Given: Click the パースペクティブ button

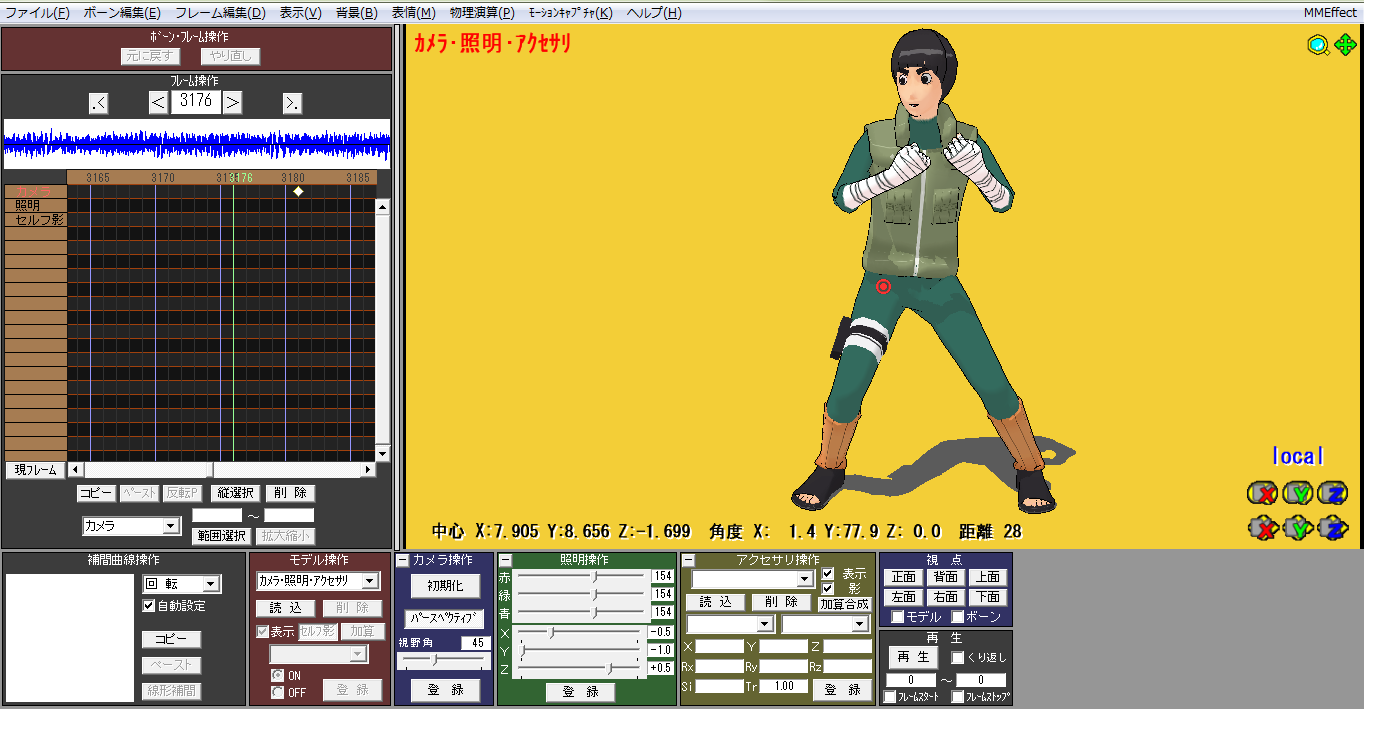Looking at the screenshot, I should point(444,618).
